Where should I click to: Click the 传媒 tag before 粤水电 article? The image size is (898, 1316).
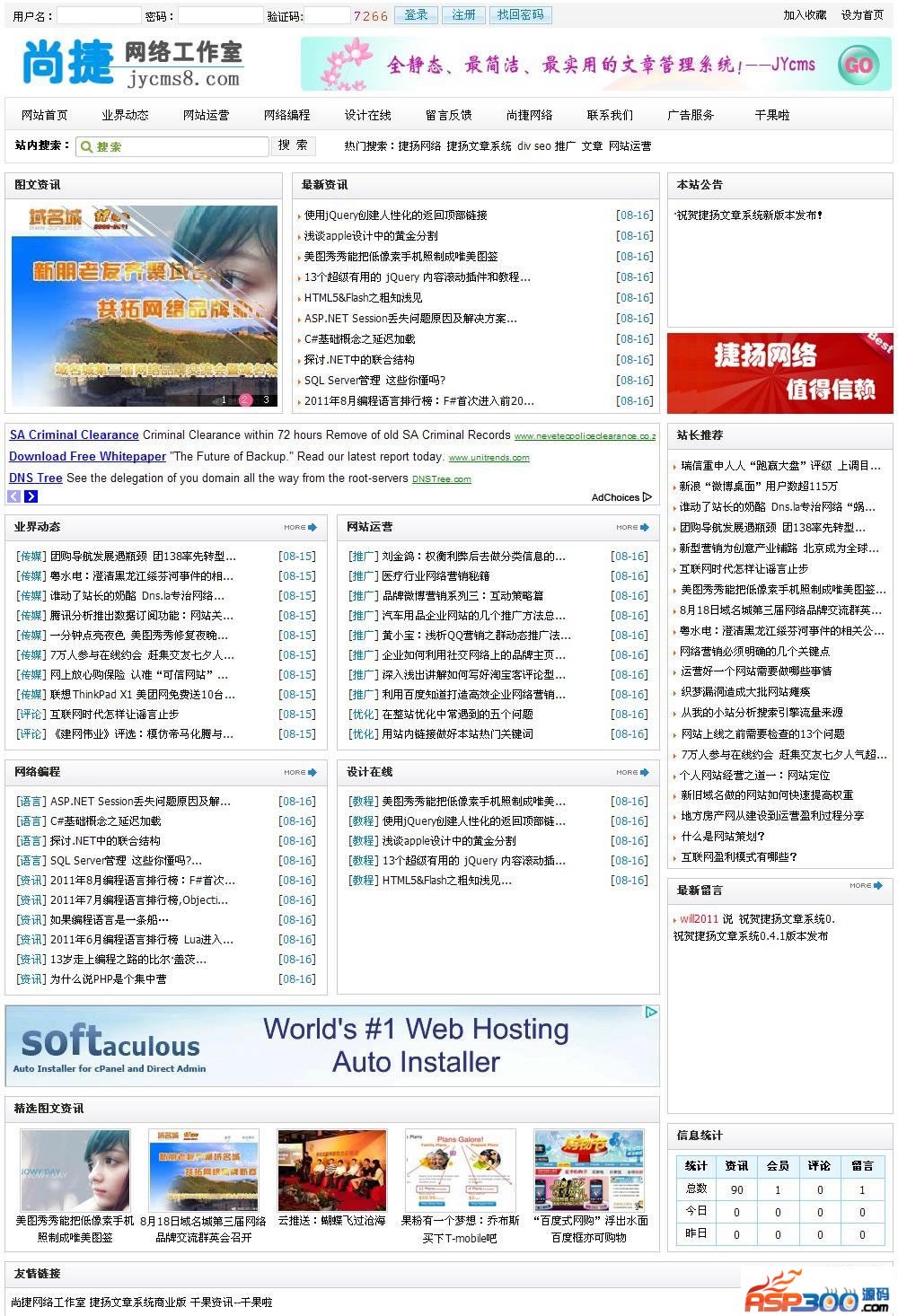point(31,576)
